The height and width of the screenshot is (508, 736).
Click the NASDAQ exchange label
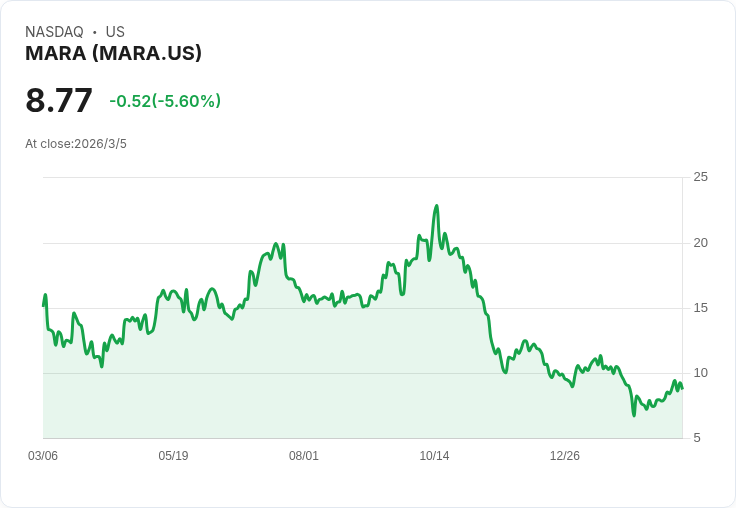54,31
